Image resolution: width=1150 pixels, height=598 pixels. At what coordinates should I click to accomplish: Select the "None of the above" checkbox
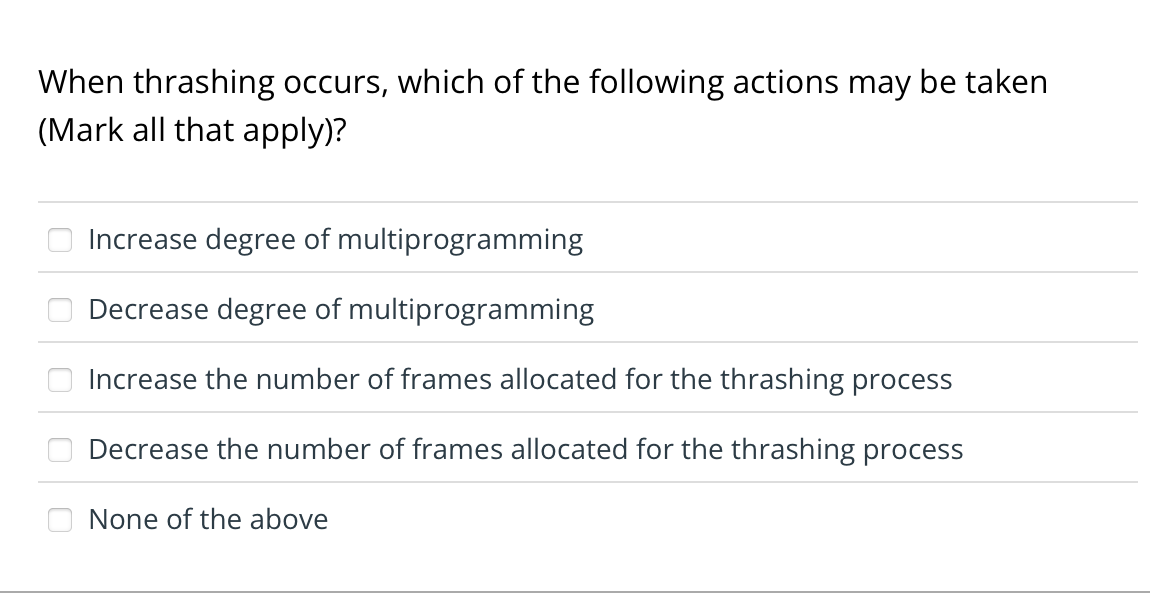pyautogui.click(x=60, y=519)
